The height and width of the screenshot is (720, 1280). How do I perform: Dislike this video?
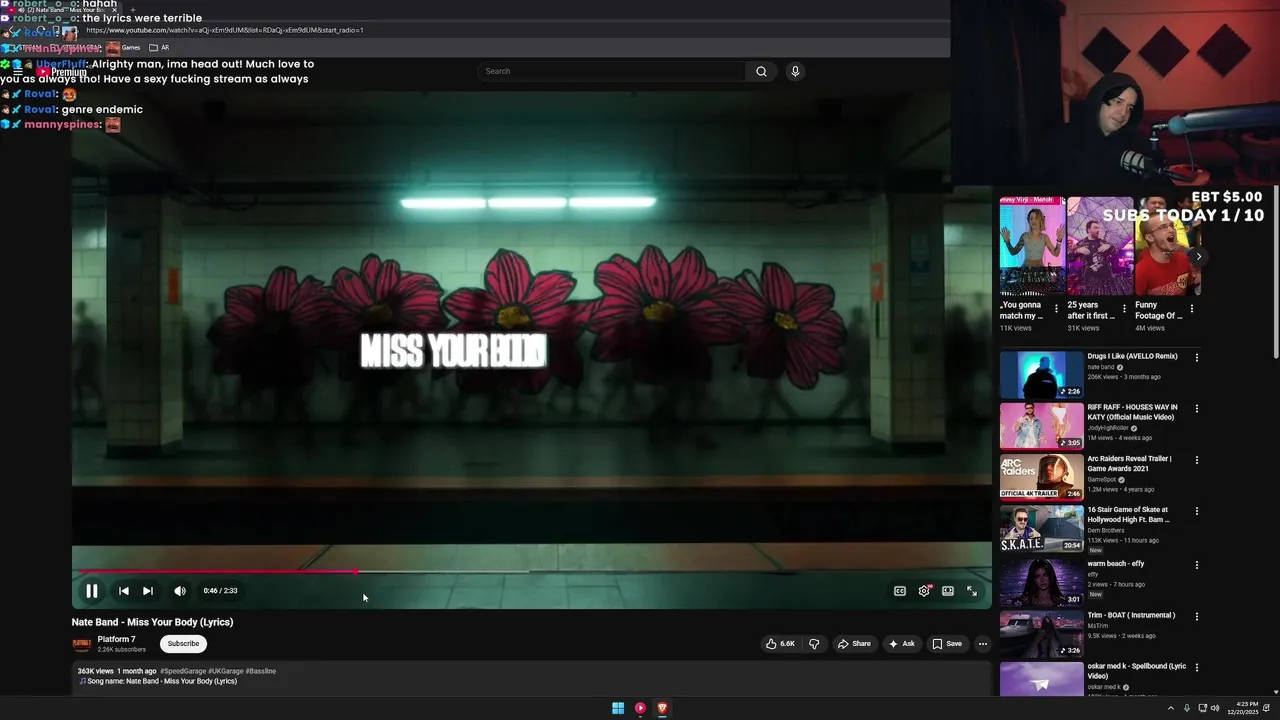pyautogui.click(x=814, y=644)
